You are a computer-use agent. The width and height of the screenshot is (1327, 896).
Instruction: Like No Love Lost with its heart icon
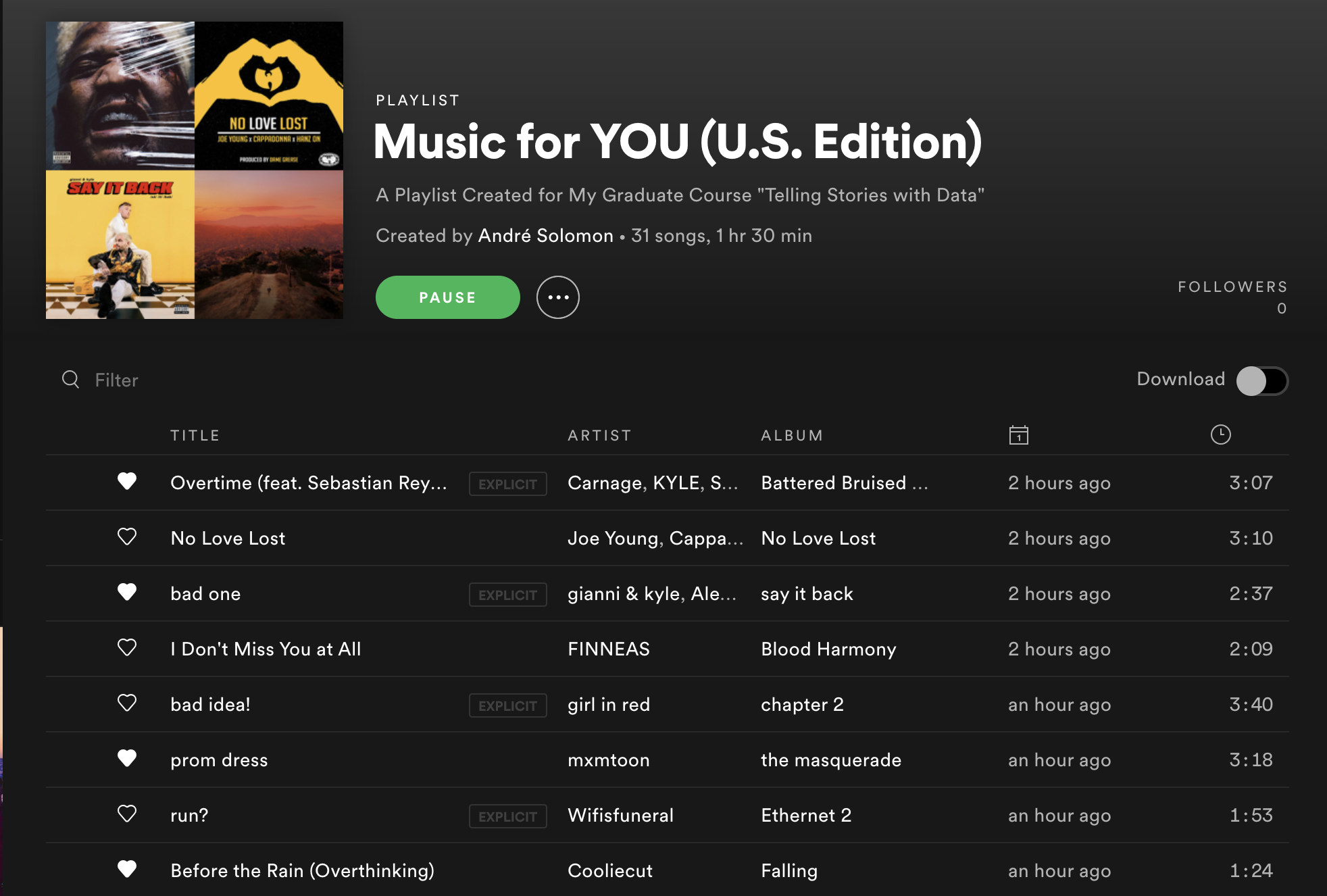point(127,537)
